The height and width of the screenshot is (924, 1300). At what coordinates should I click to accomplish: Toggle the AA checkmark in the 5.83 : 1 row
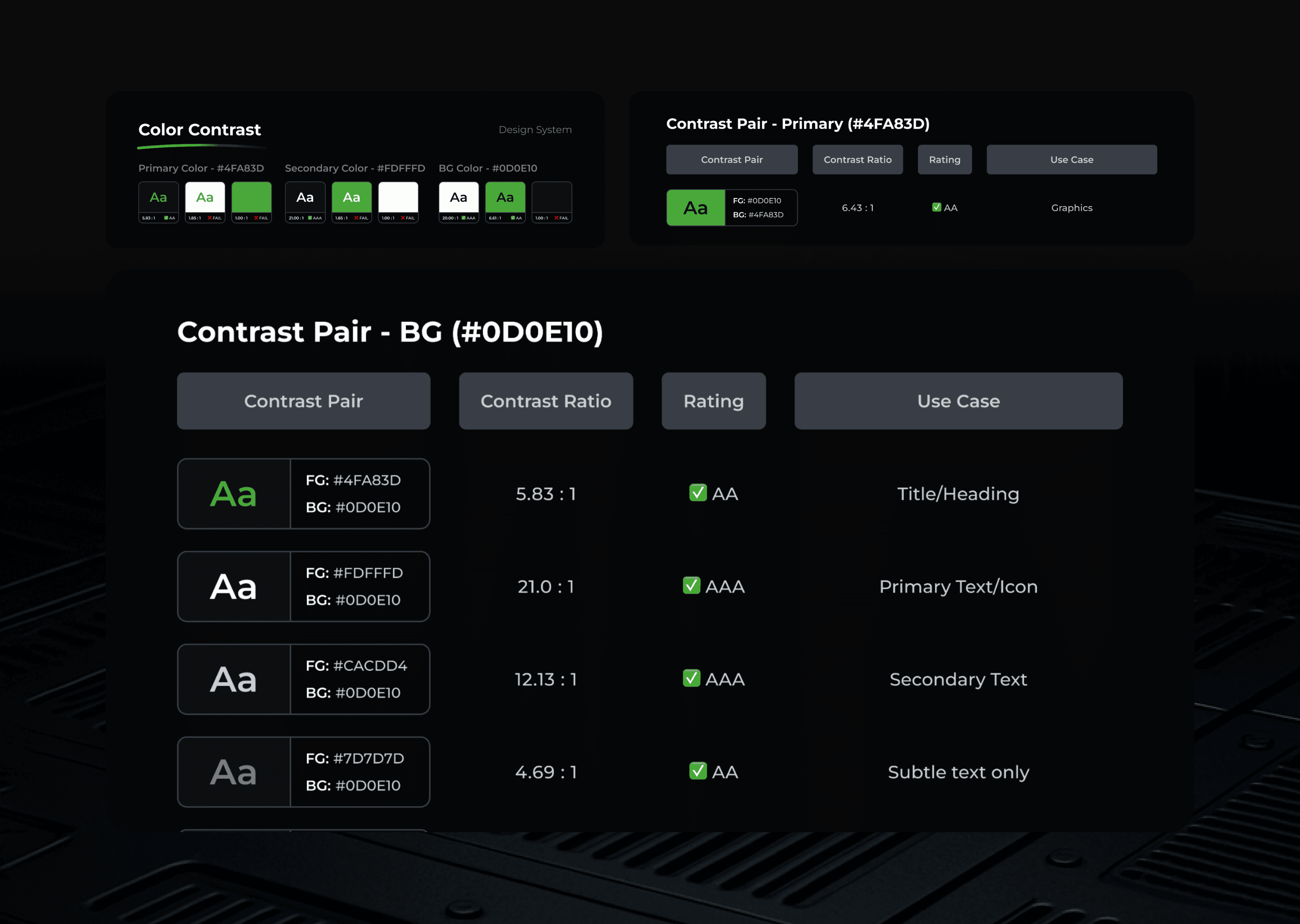pos(698,493)
